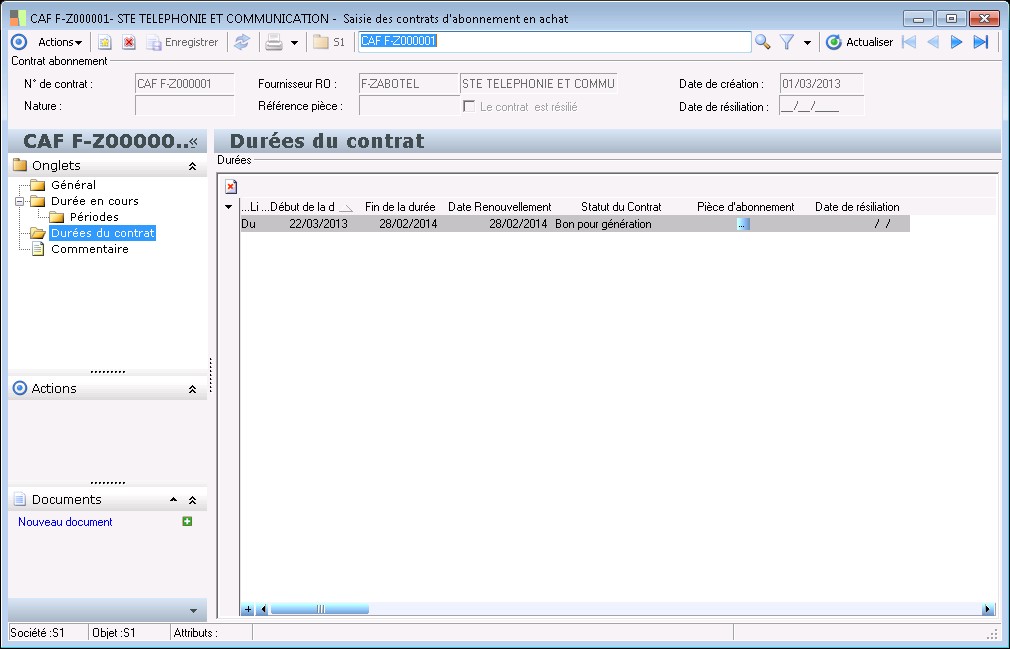Open the print options dropdown arrow
Screen dimensions: 1010x649
294,43
